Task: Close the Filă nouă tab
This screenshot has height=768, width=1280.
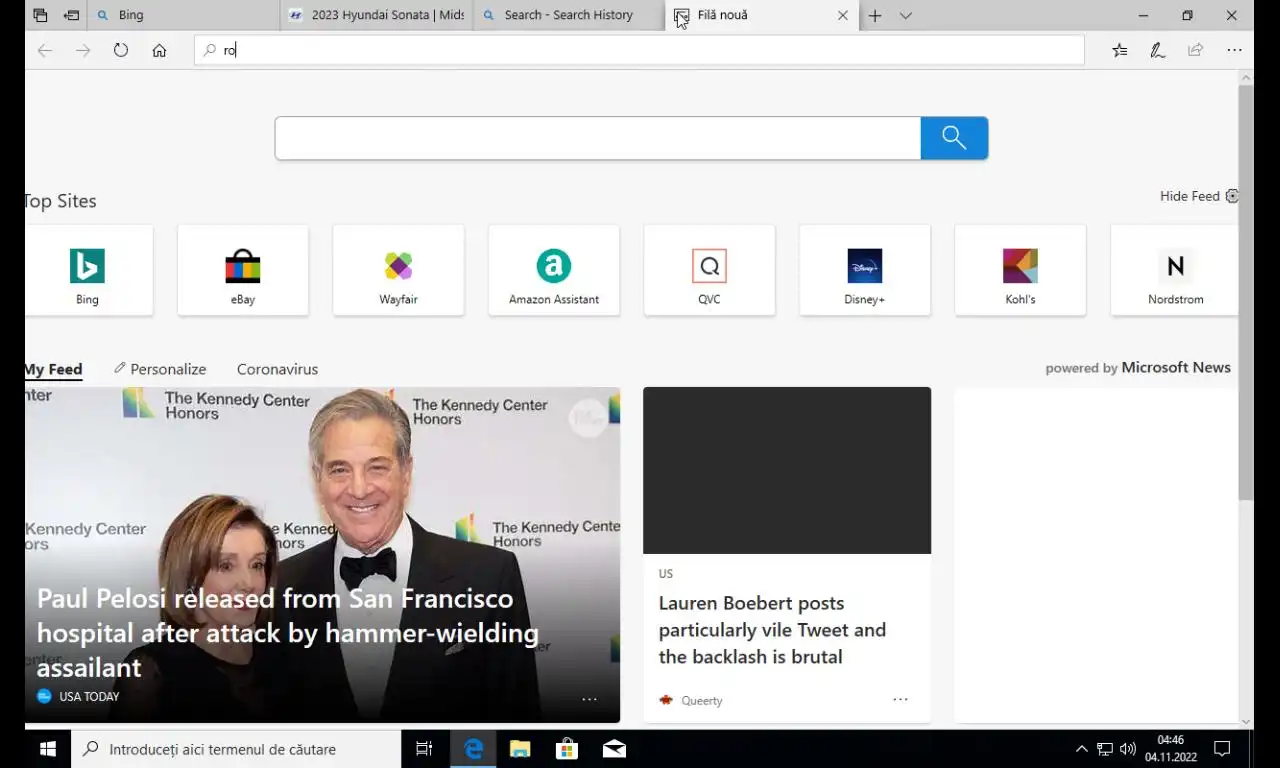Action: pyautogui.click(x=843, y=15)
